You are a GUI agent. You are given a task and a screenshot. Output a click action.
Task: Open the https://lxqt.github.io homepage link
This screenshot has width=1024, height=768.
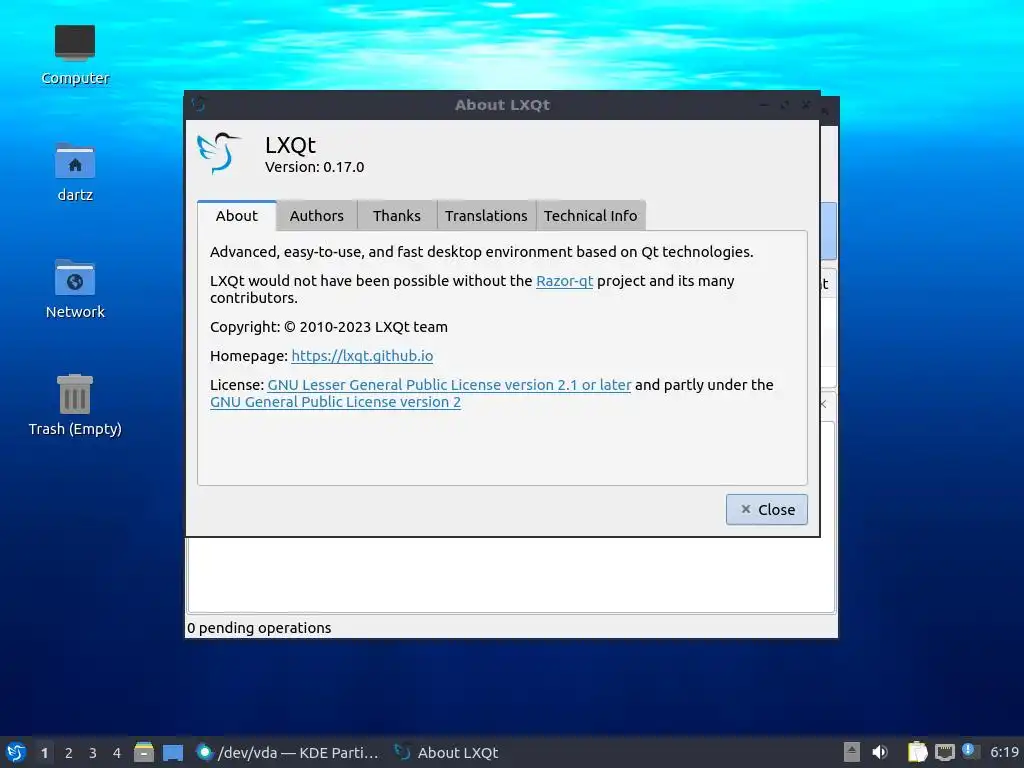362,356
